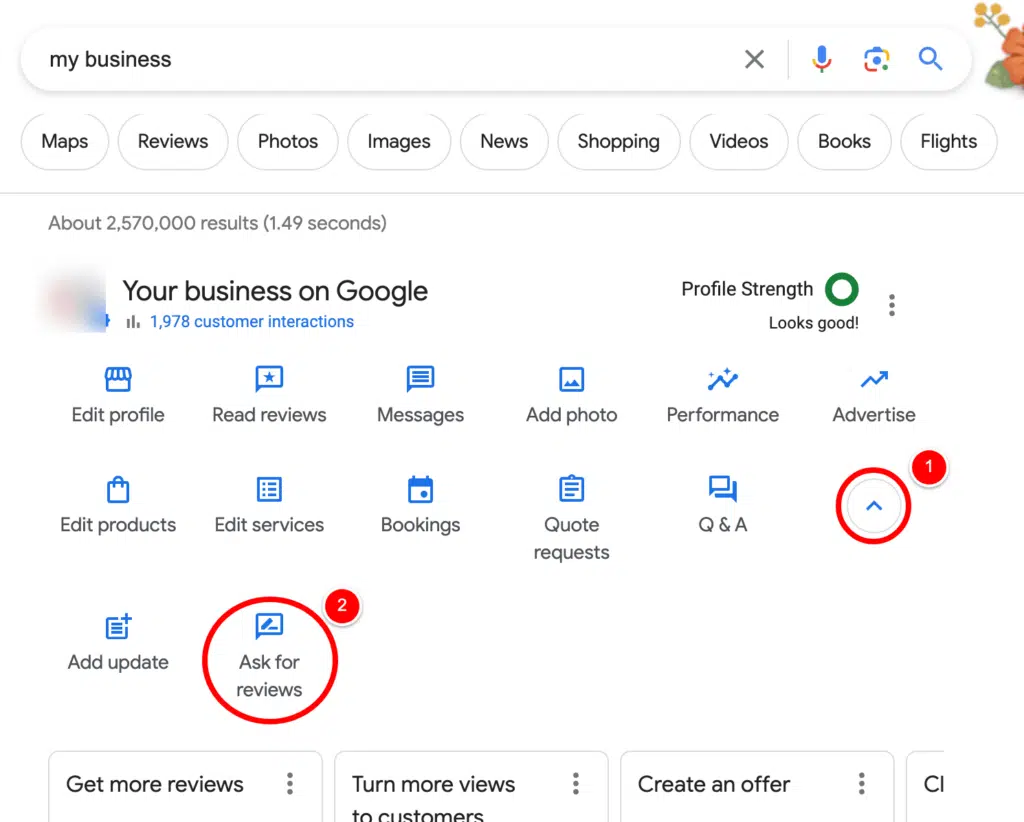Click the customer interactions bar chart icon
1024x822 pixels.
(133, 321)
